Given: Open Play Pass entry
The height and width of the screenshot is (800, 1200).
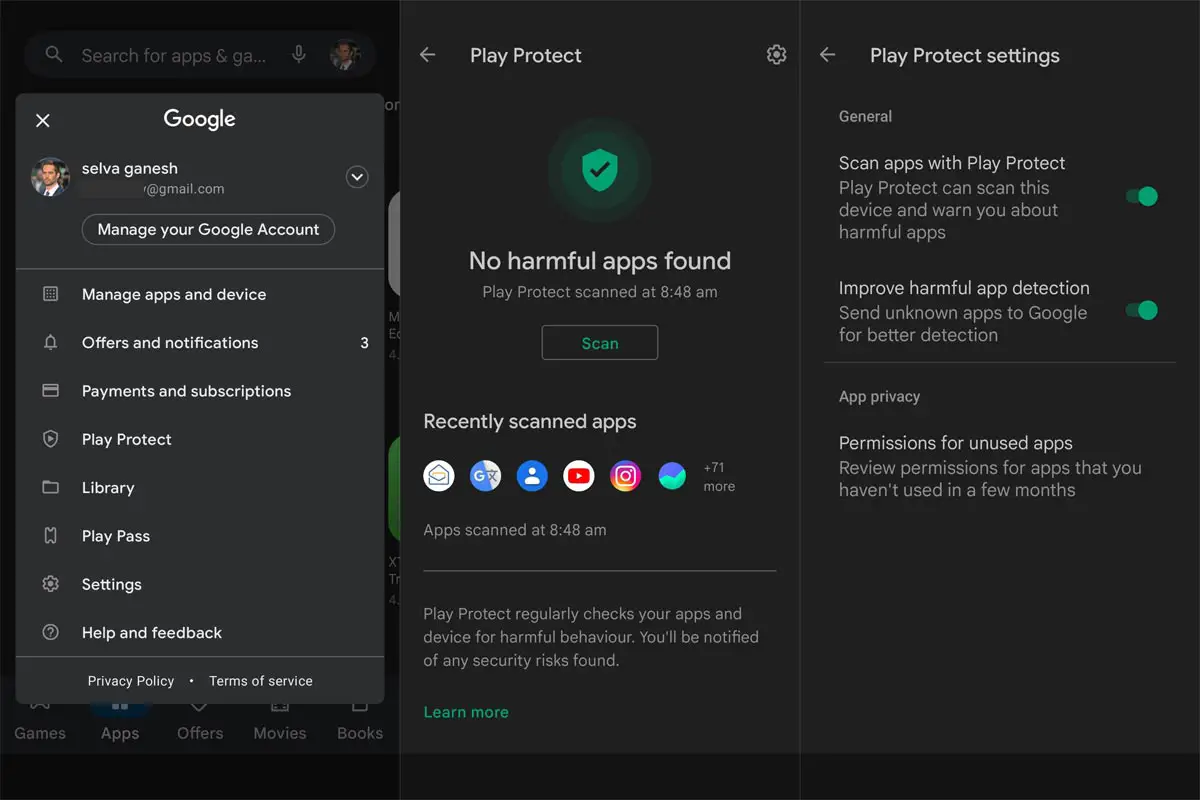Looking at the screenshot, I should click(x=200, y=536).
